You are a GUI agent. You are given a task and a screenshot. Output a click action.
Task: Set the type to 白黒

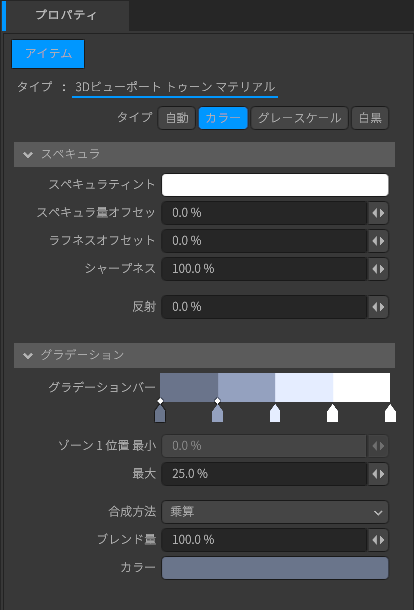(370, 118)
